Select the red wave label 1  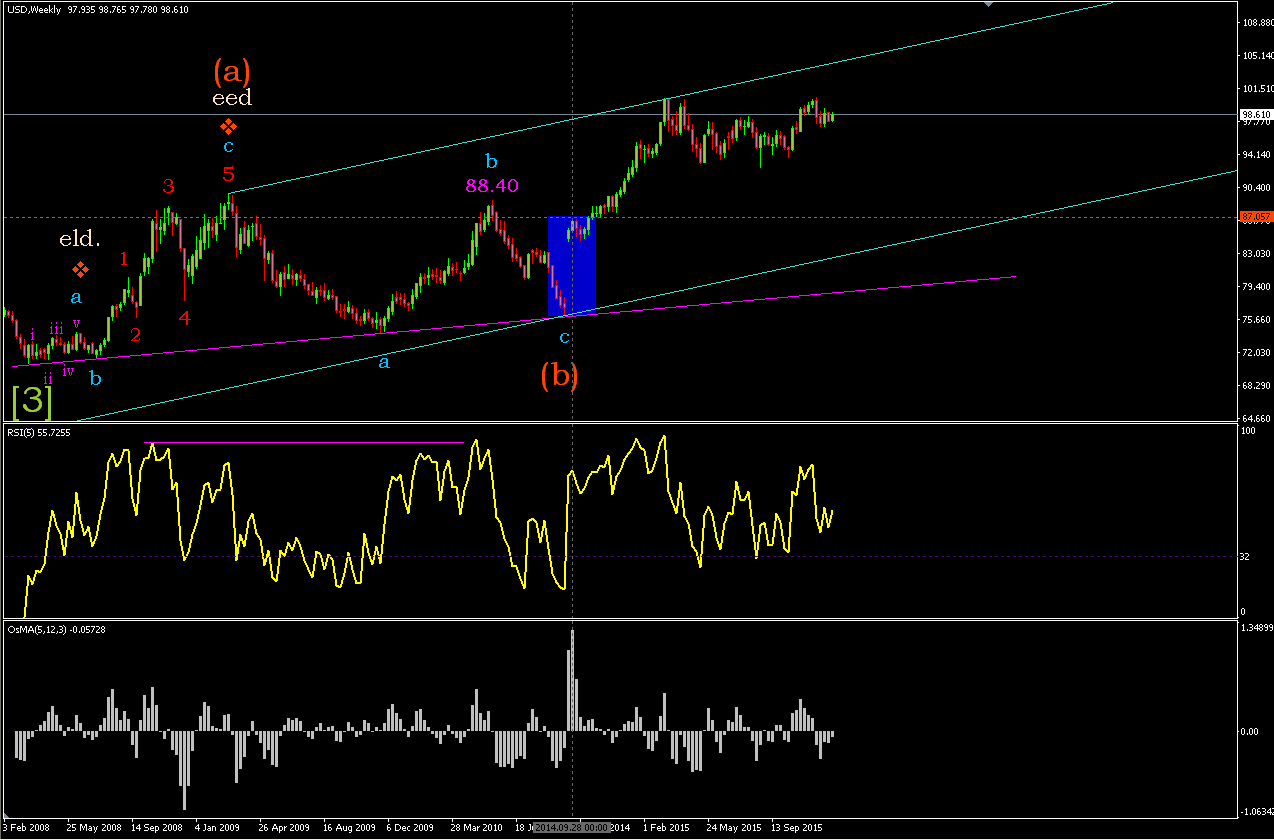coord(124,259)
